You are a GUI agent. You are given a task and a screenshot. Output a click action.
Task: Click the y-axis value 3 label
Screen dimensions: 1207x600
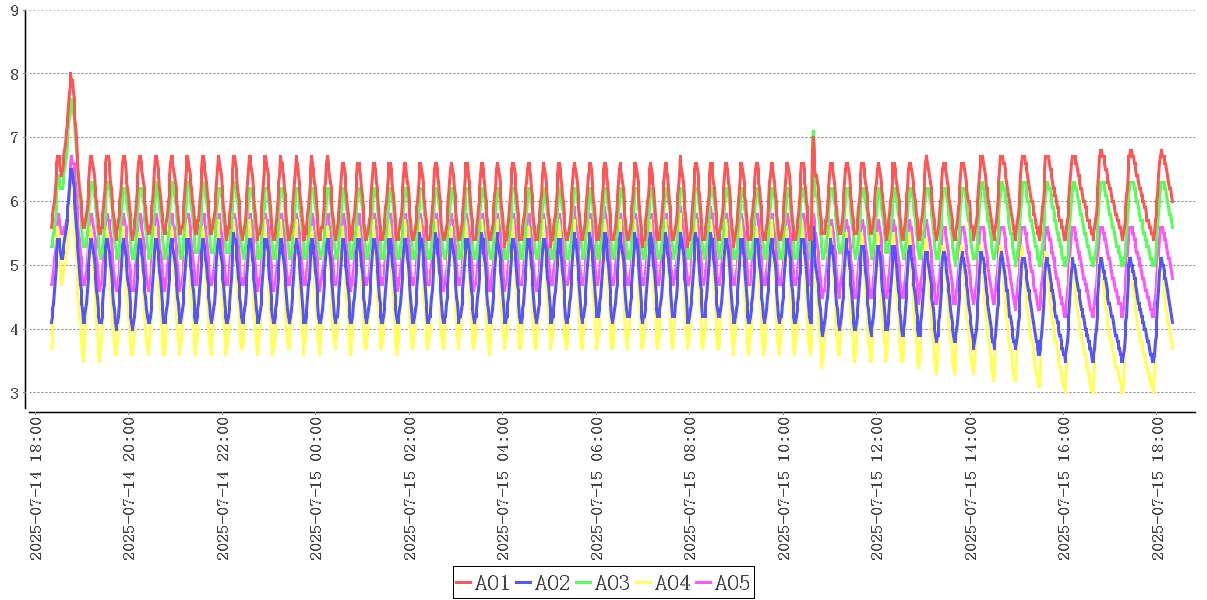click(14, 393)
